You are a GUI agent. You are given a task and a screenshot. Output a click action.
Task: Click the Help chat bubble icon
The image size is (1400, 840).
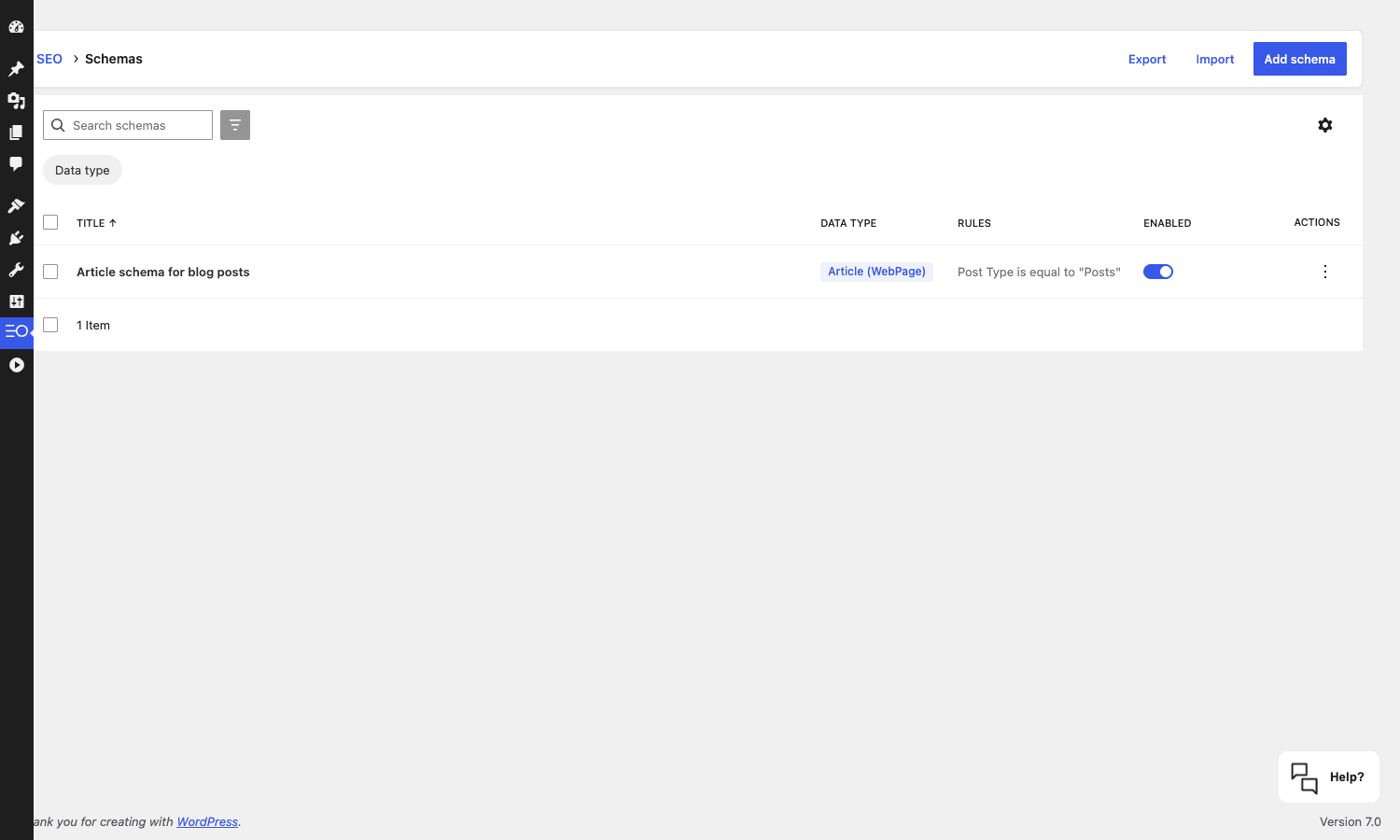pyautogui.click(x=1304, y=777)
